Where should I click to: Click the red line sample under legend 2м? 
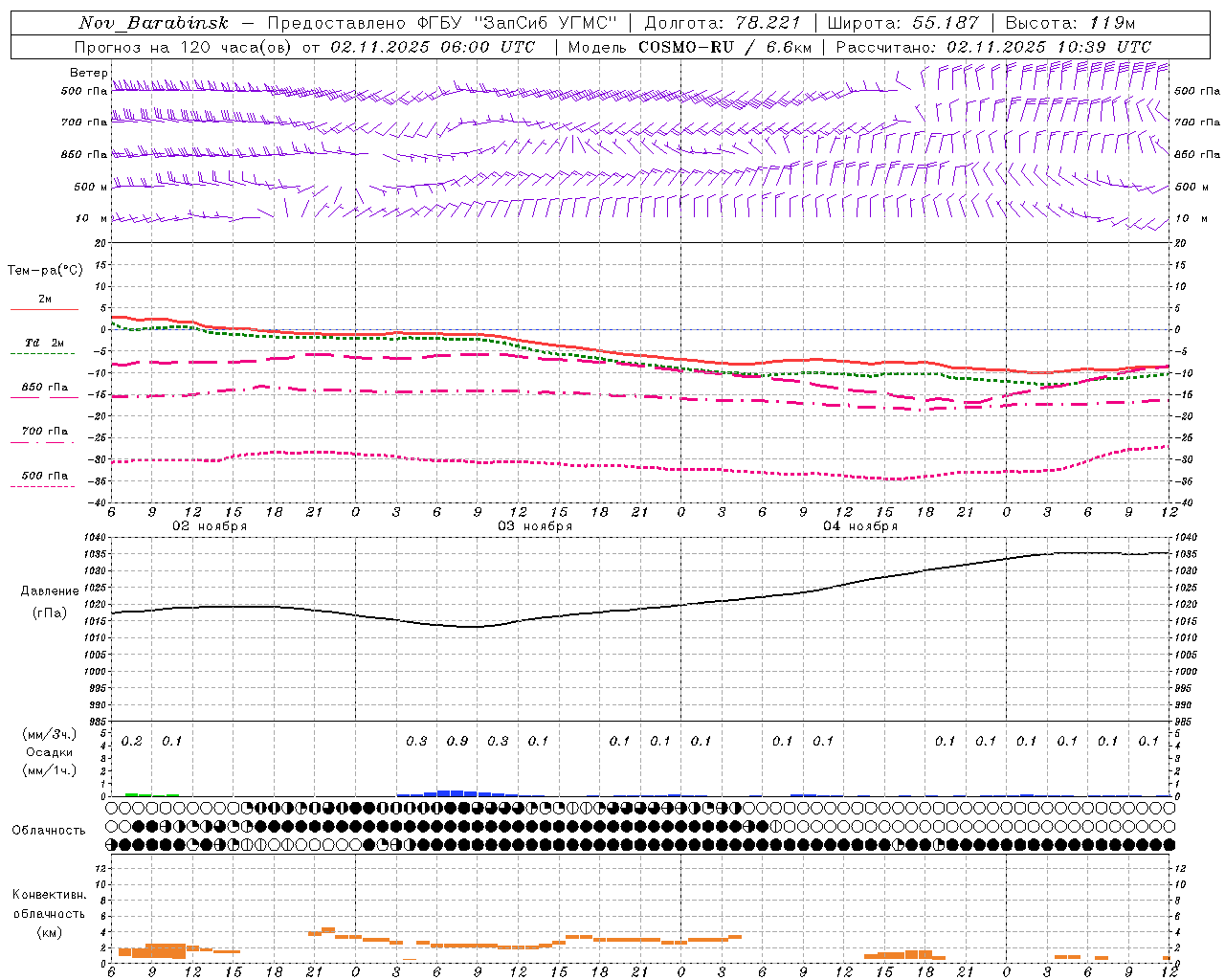click(x=44, y=309)
